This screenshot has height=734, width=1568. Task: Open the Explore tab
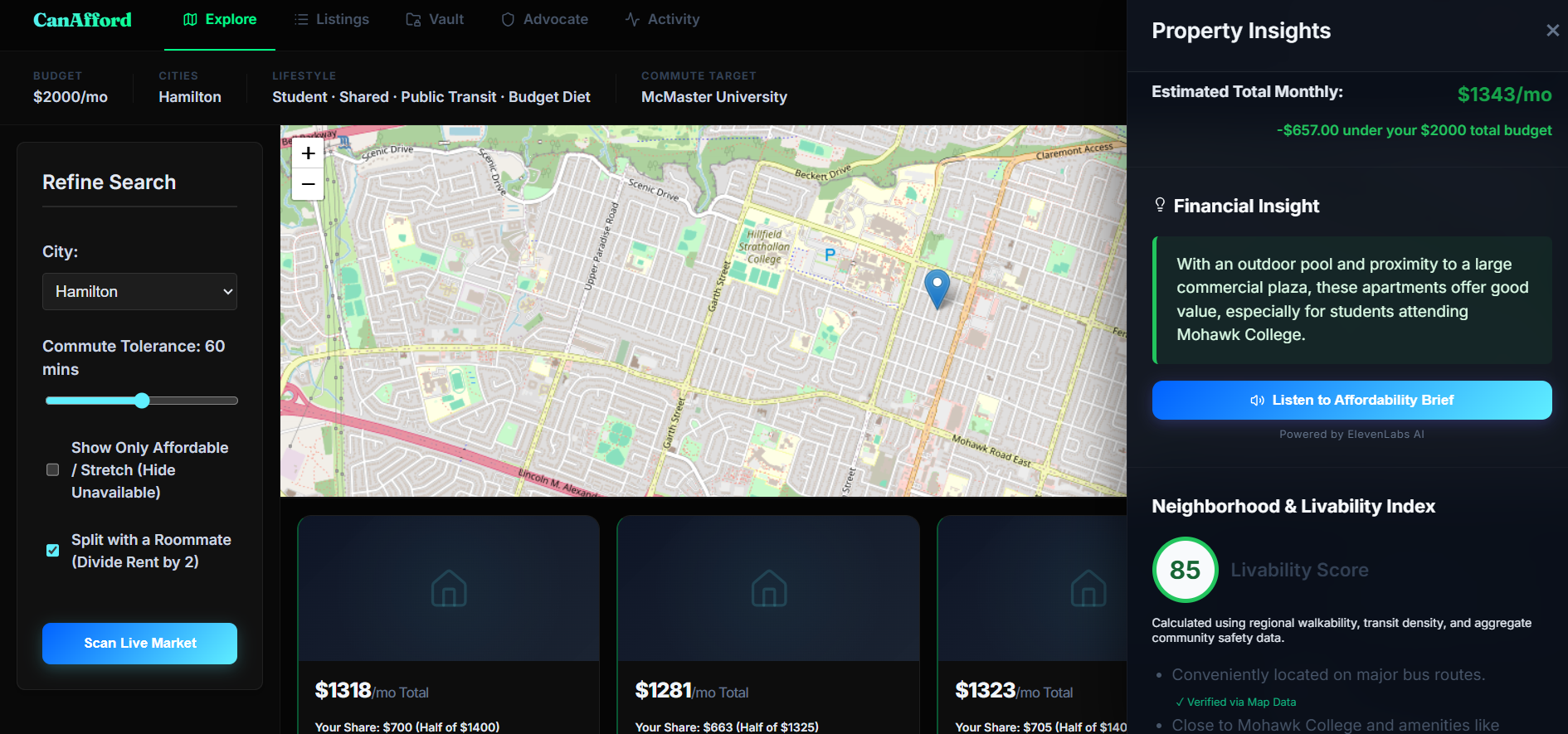pos(220,19)
